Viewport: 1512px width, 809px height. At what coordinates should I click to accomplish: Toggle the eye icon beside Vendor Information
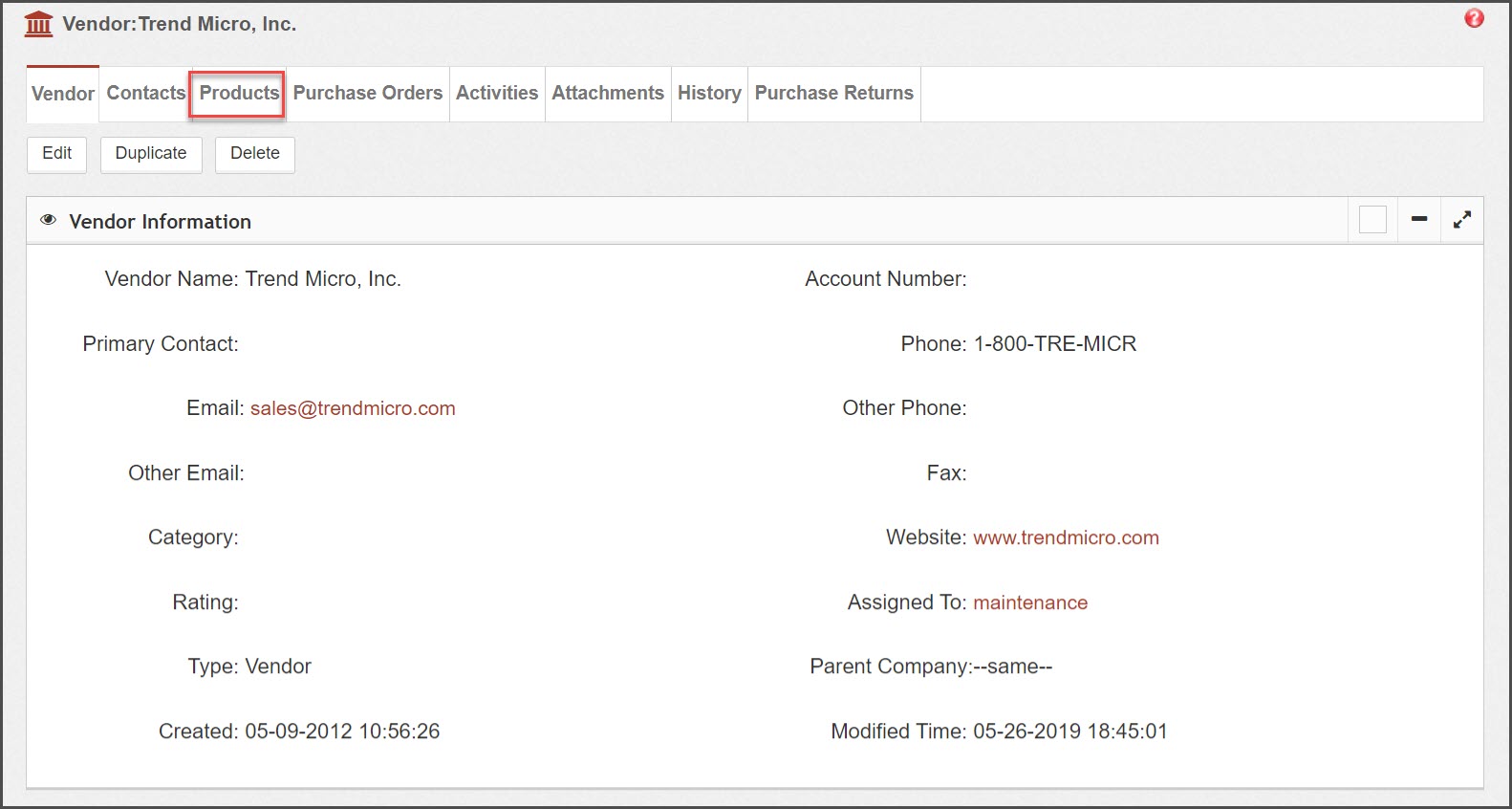click(x=48, y=221)
